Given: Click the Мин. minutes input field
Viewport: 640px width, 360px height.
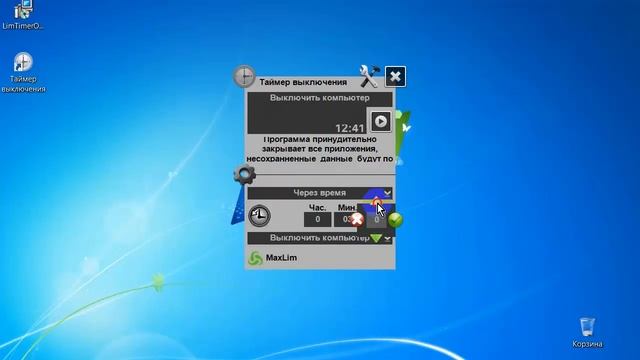Looking at the screenshot, I should click(x=345, y=219).
